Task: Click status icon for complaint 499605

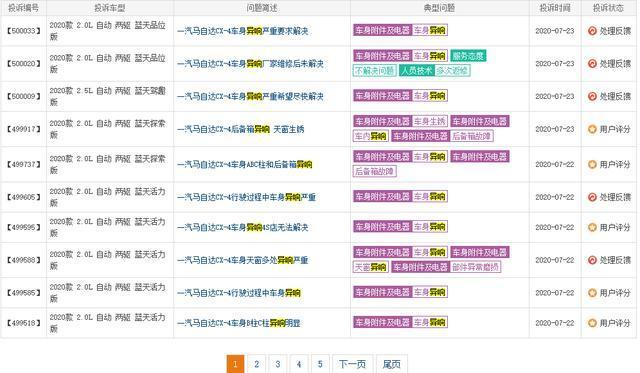Action: tap(592, 197)
